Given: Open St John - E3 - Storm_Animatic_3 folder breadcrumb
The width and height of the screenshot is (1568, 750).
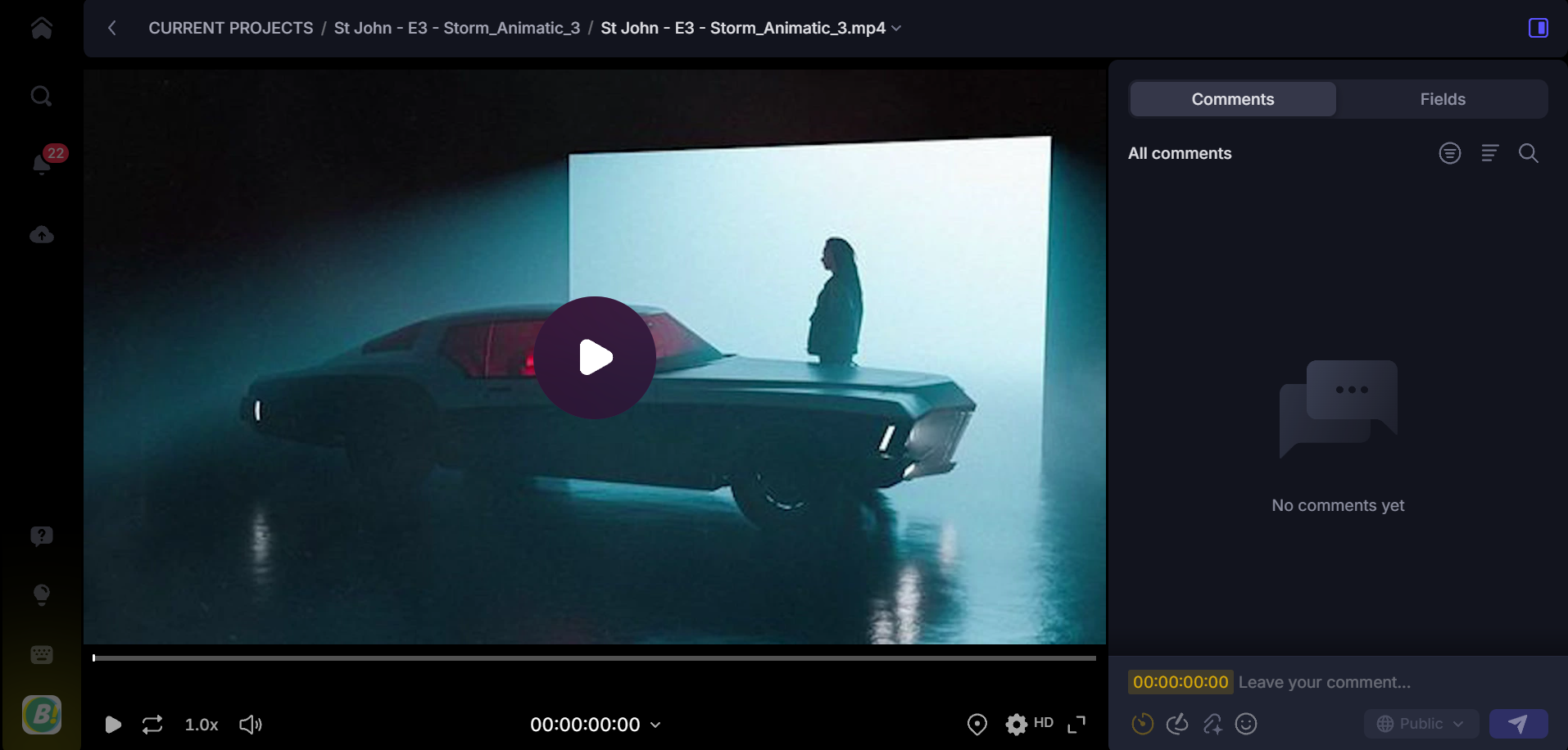Looking at the screenshot, I should tap(457, 28).
